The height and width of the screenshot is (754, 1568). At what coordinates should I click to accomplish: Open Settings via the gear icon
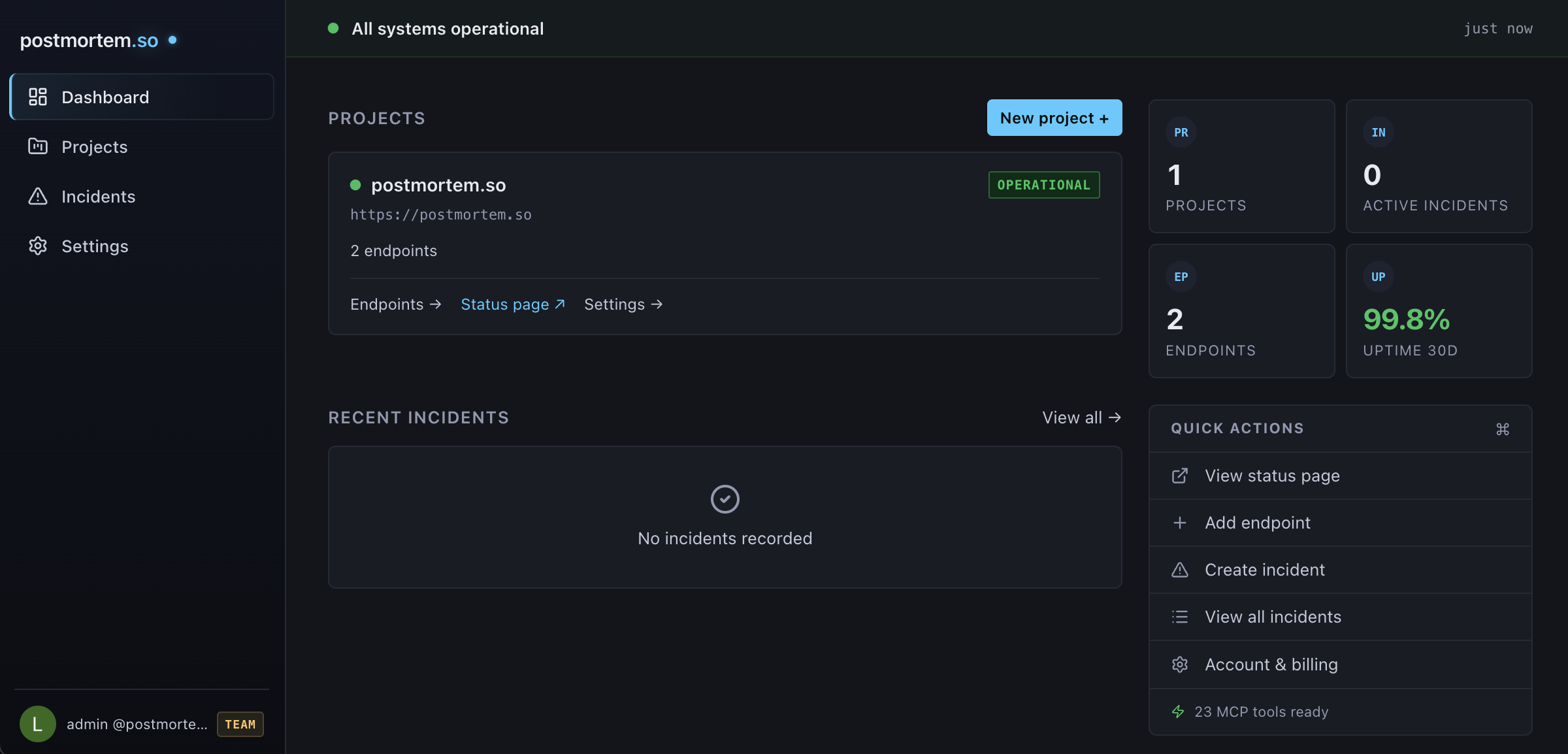tap(37, 246)
